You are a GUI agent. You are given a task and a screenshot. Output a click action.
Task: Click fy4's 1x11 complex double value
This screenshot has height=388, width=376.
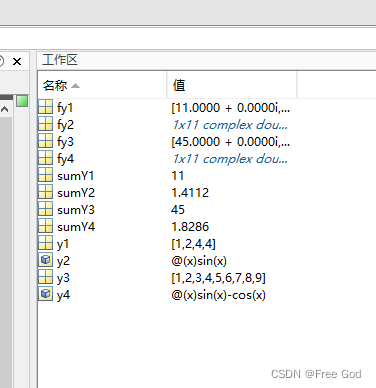(230, 159)
